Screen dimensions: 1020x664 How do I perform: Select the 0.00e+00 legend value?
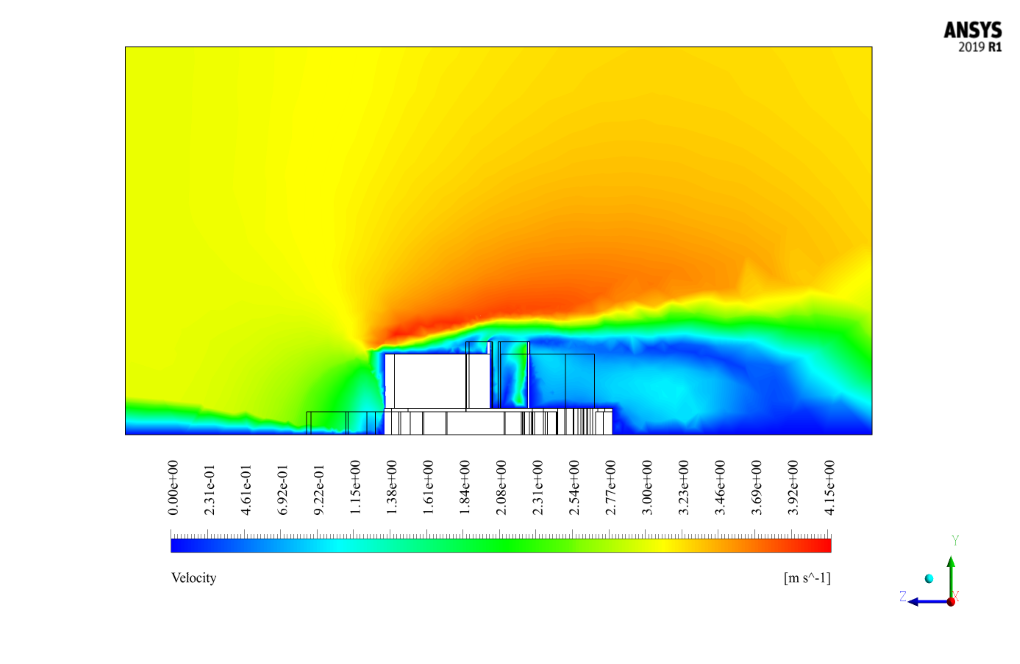[x=172, y=488]
